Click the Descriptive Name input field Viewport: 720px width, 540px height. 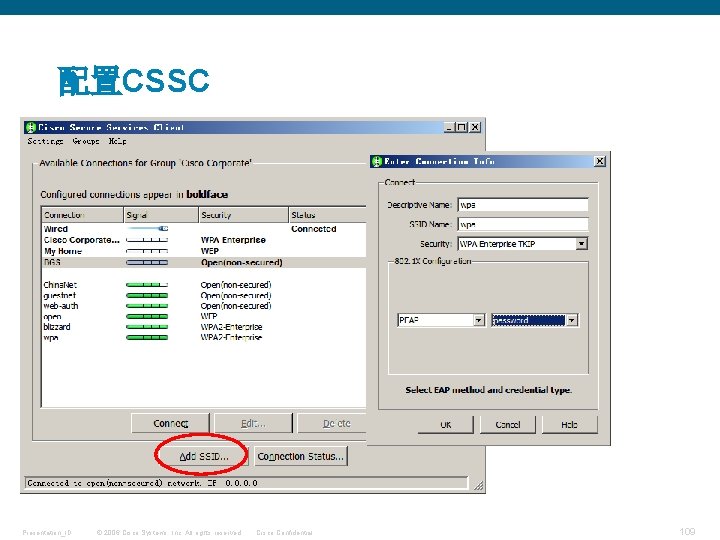click(523, 205)
